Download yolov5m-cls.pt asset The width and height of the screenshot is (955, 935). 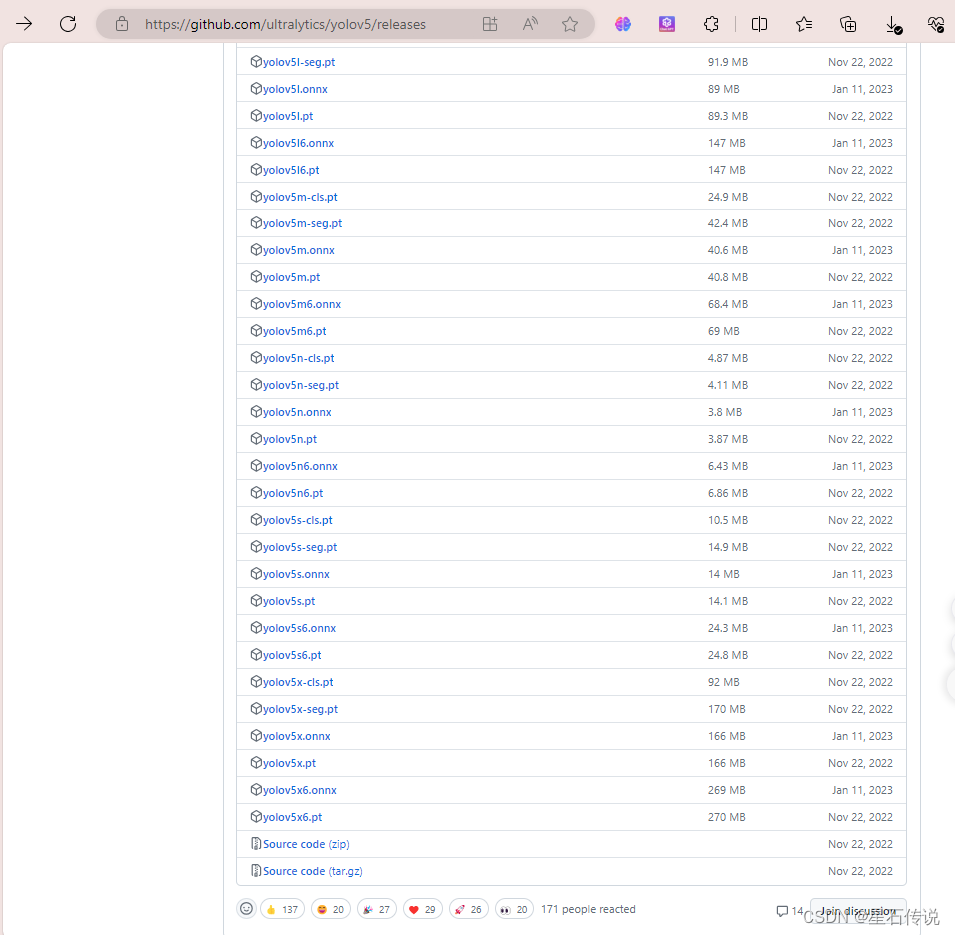tap(300, 197)
